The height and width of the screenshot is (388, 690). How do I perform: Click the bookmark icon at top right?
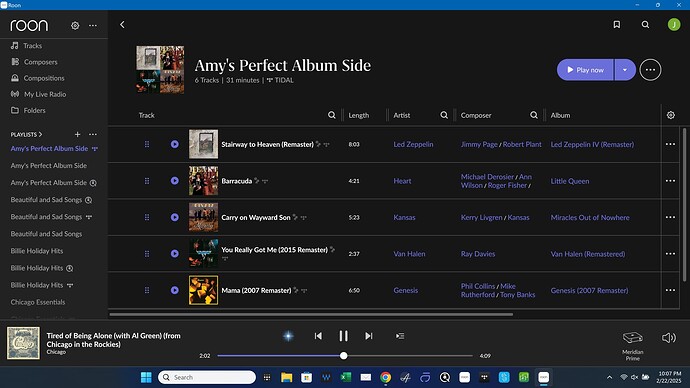[x=617, y=25]
